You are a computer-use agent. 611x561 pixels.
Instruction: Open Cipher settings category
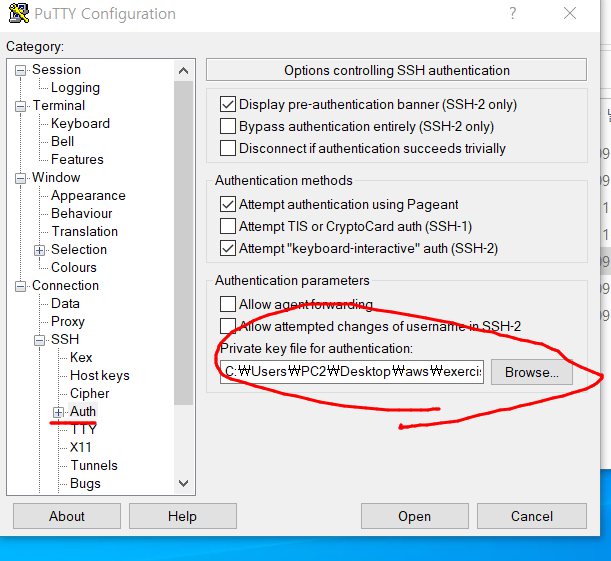coord(90,393)
